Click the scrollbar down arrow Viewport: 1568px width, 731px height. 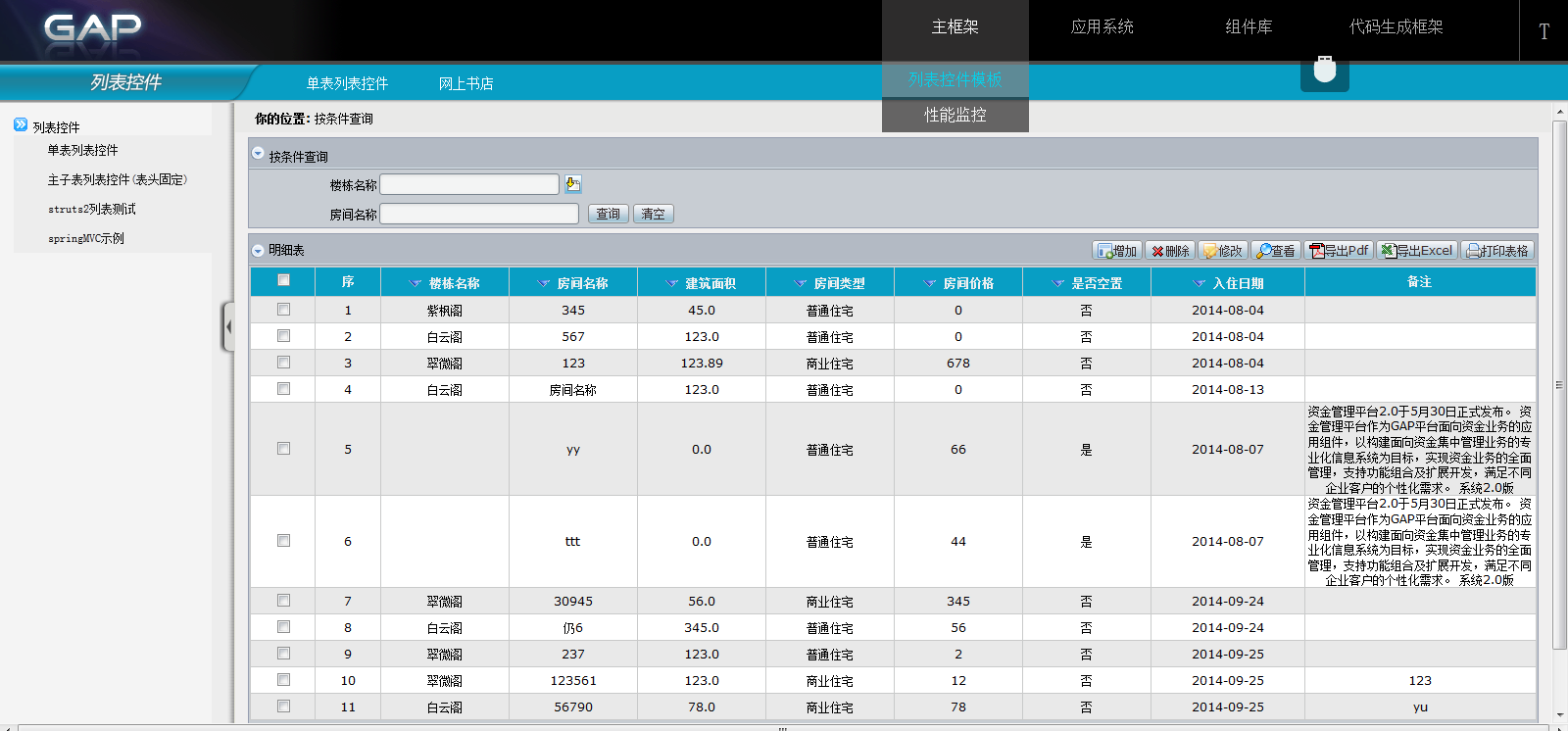[x=1559, y=716]
